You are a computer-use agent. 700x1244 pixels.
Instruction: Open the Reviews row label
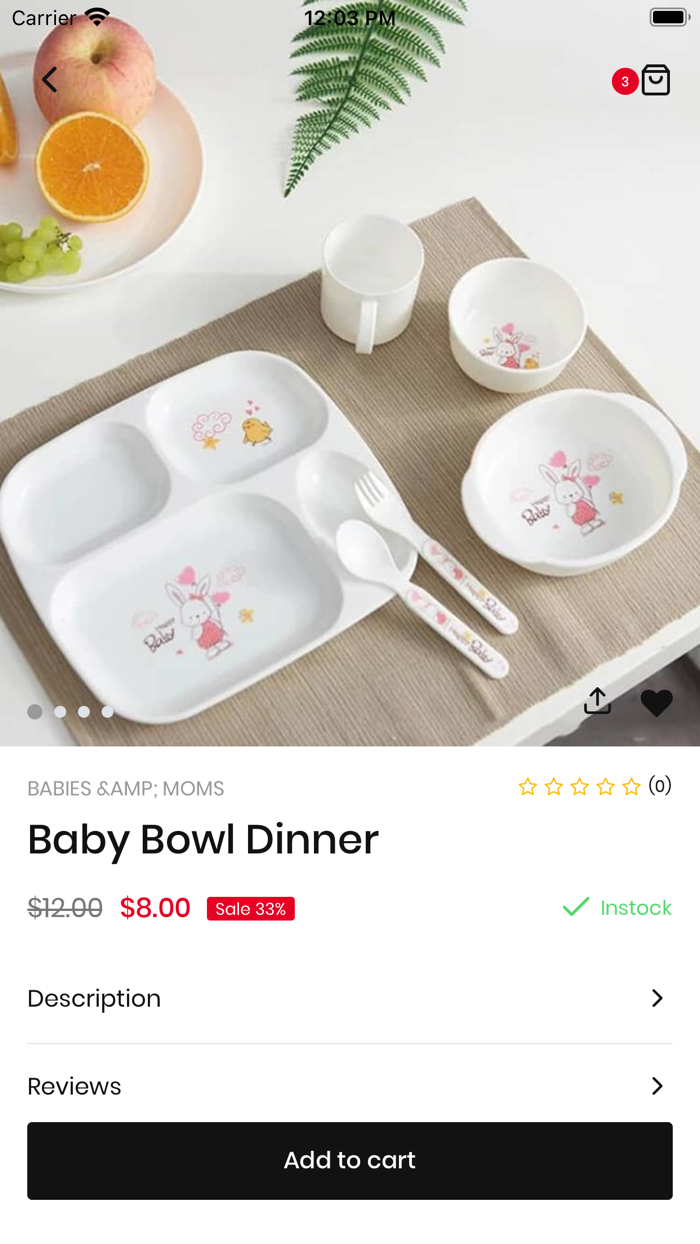(74, 1086)
